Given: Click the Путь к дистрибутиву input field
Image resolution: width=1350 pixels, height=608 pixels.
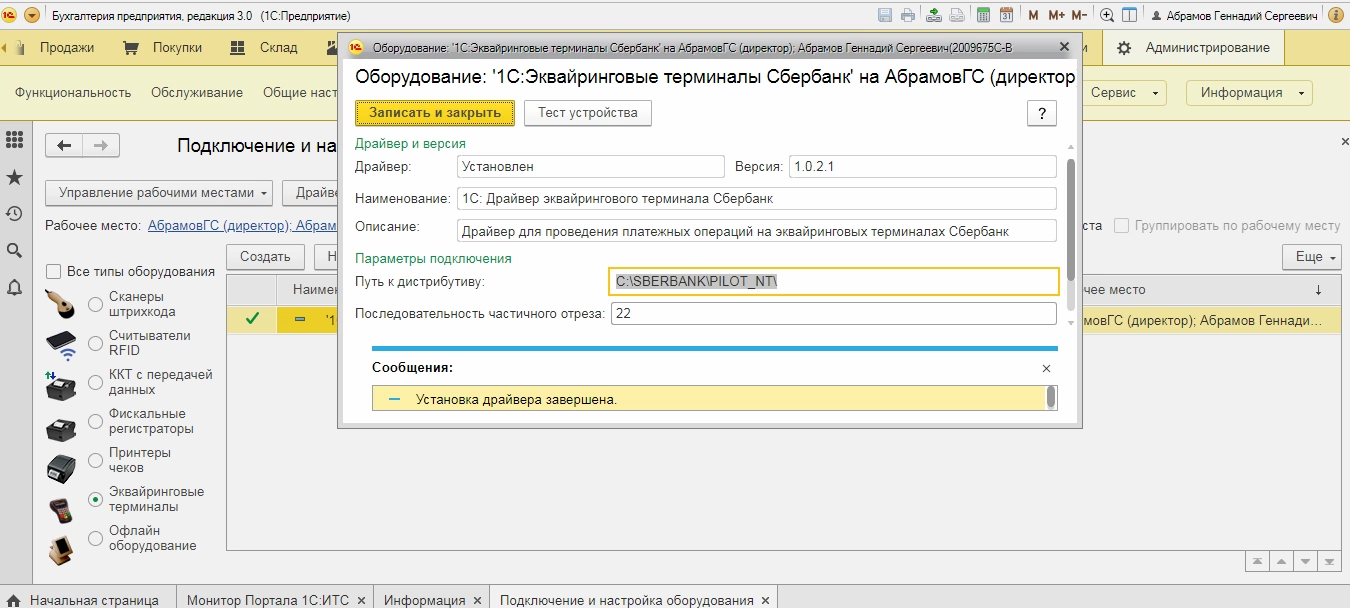Looking at the screenshot, I should [x=833, y=282].
